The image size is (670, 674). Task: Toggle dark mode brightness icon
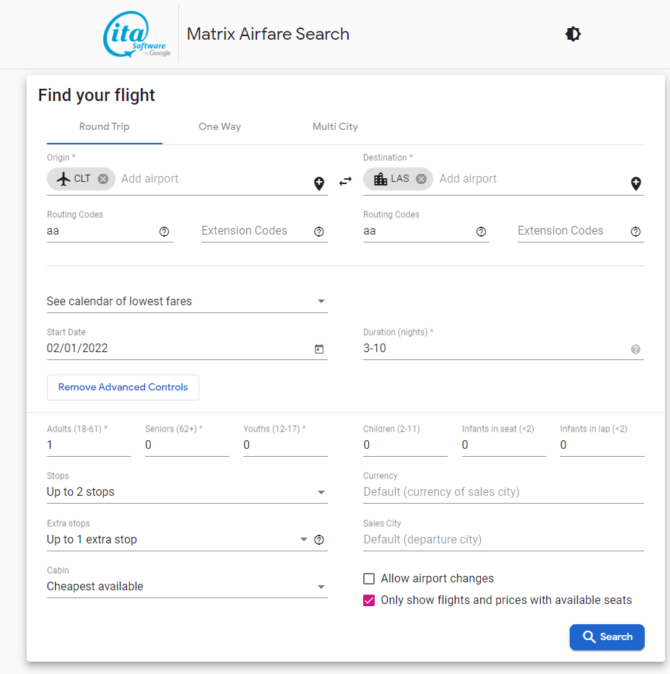(x=572, y=34)
